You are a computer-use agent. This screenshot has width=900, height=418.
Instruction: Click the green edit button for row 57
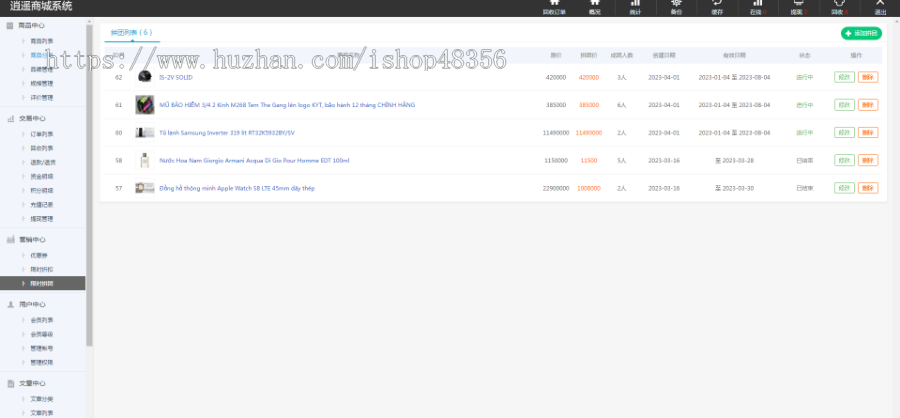coord(844,188)
